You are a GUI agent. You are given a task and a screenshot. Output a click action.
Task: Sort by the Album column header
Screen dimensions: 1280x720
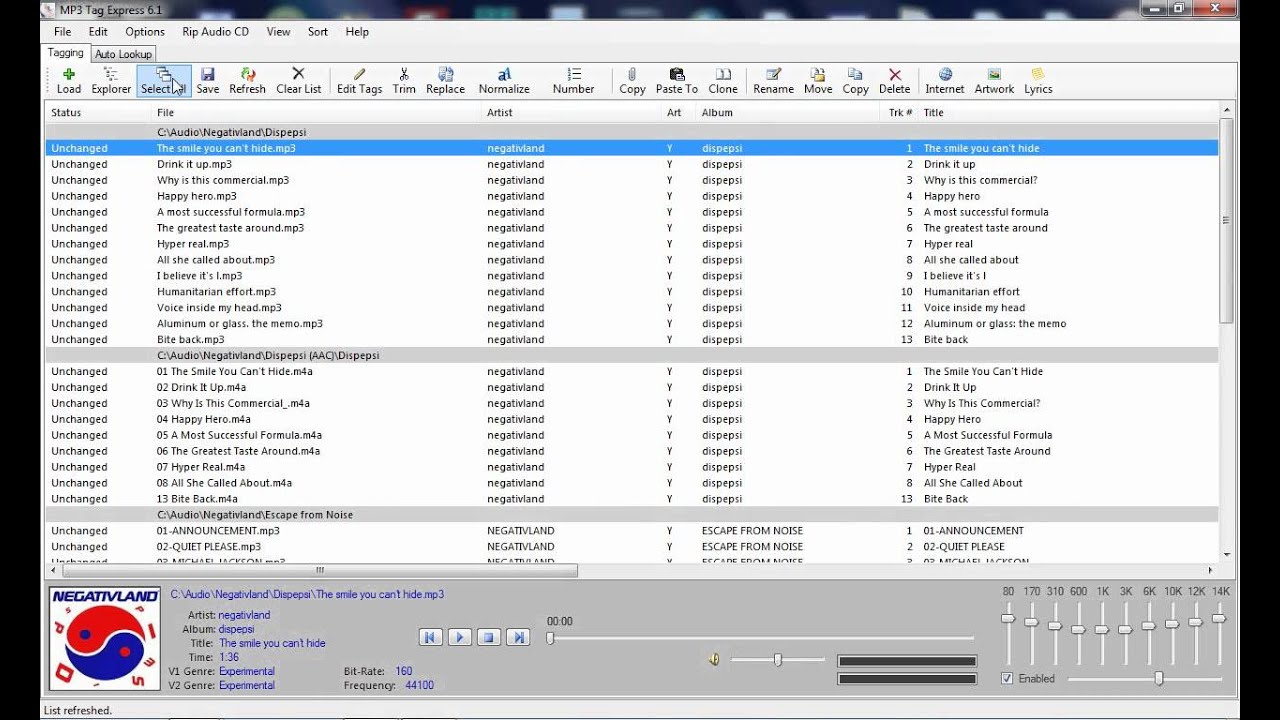click(786, 113)
